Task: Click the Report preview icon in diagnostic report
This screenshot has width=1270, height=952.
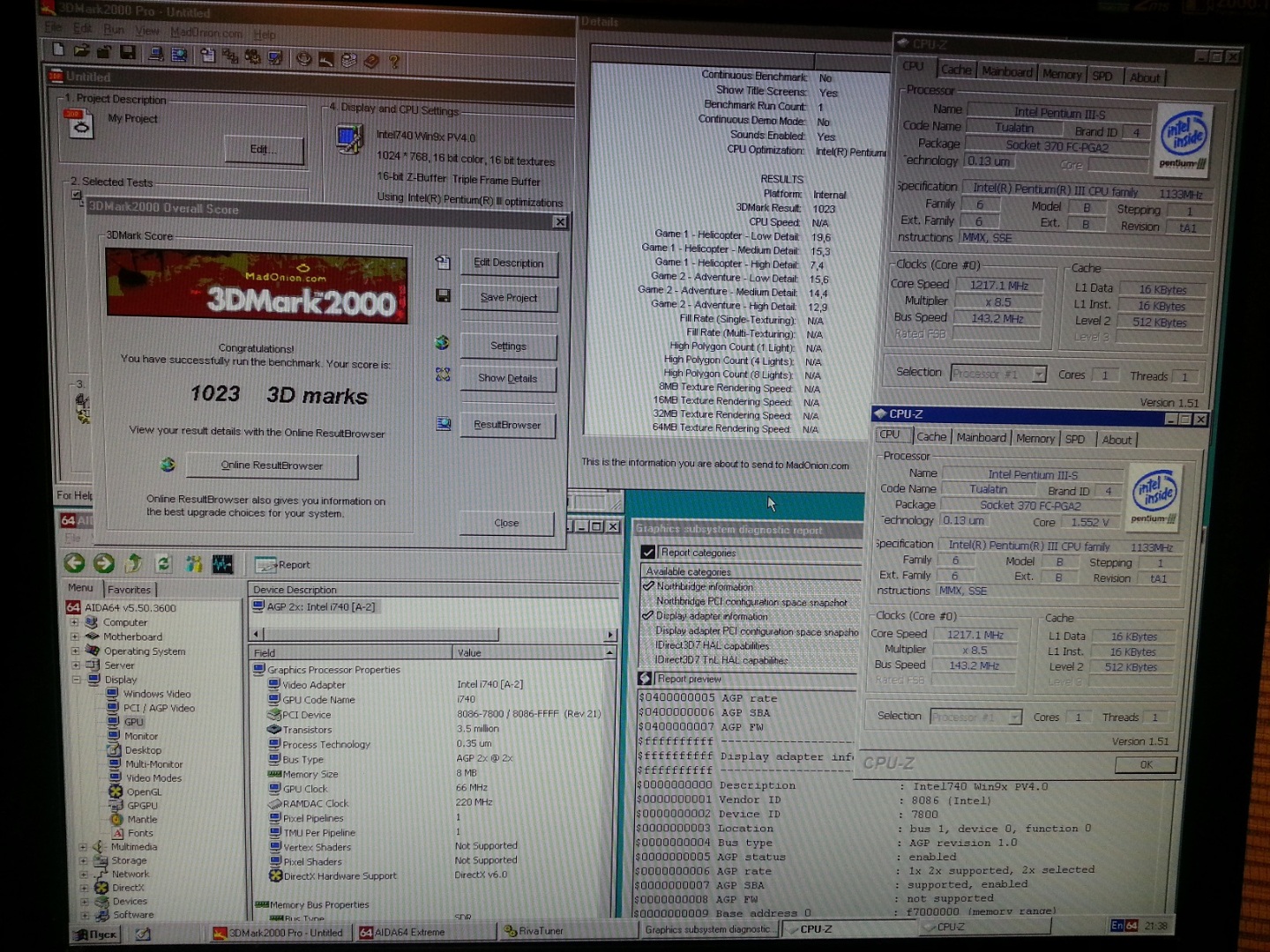Action: pos(646,678)
